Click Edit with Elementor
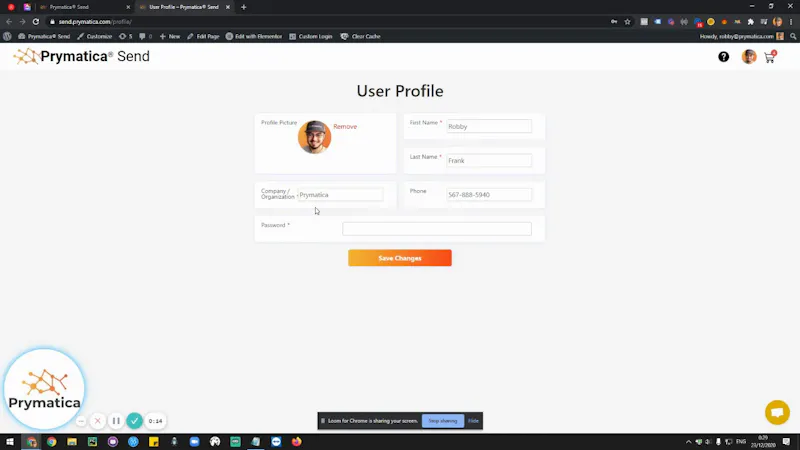Screen dimensions: 800x450 pos(254,36)
